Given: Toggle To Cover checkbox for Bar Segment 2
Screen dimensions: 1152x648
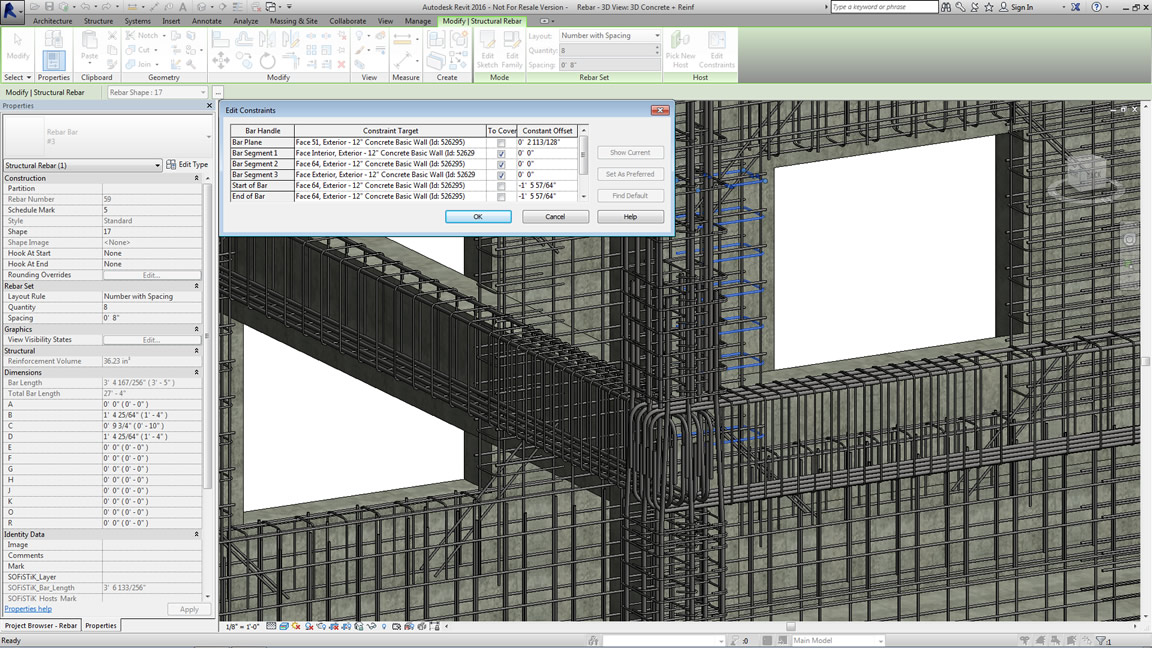Looking at the screenshot, I should click(501, 165).
